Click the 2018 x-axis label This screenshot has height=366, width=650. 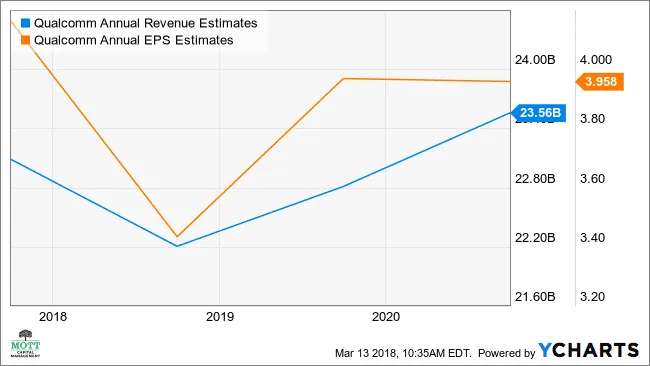point(53,317)
